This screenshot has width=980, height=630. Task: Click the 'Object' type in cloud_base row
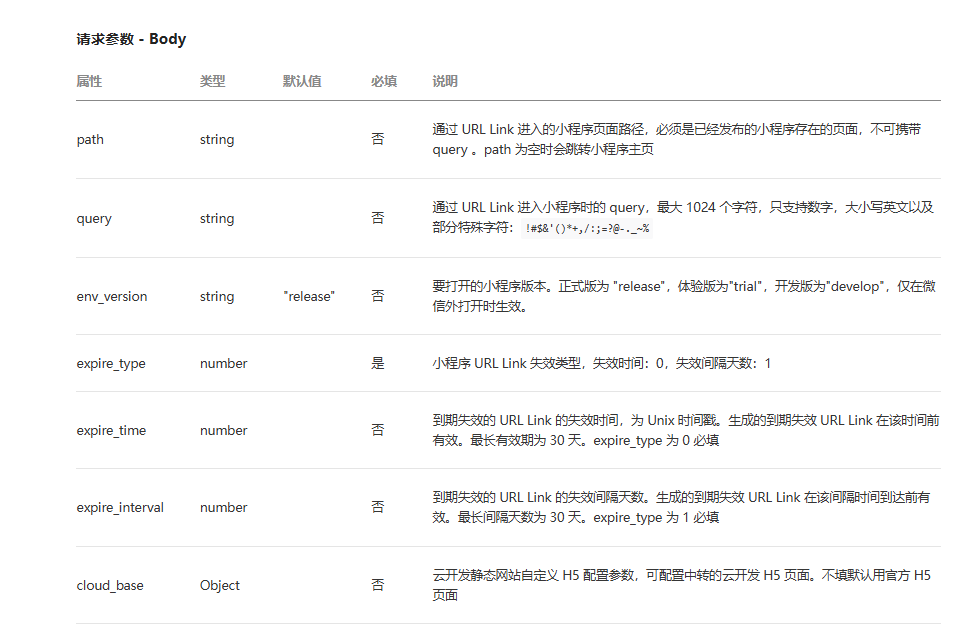(x=220, y=586)
